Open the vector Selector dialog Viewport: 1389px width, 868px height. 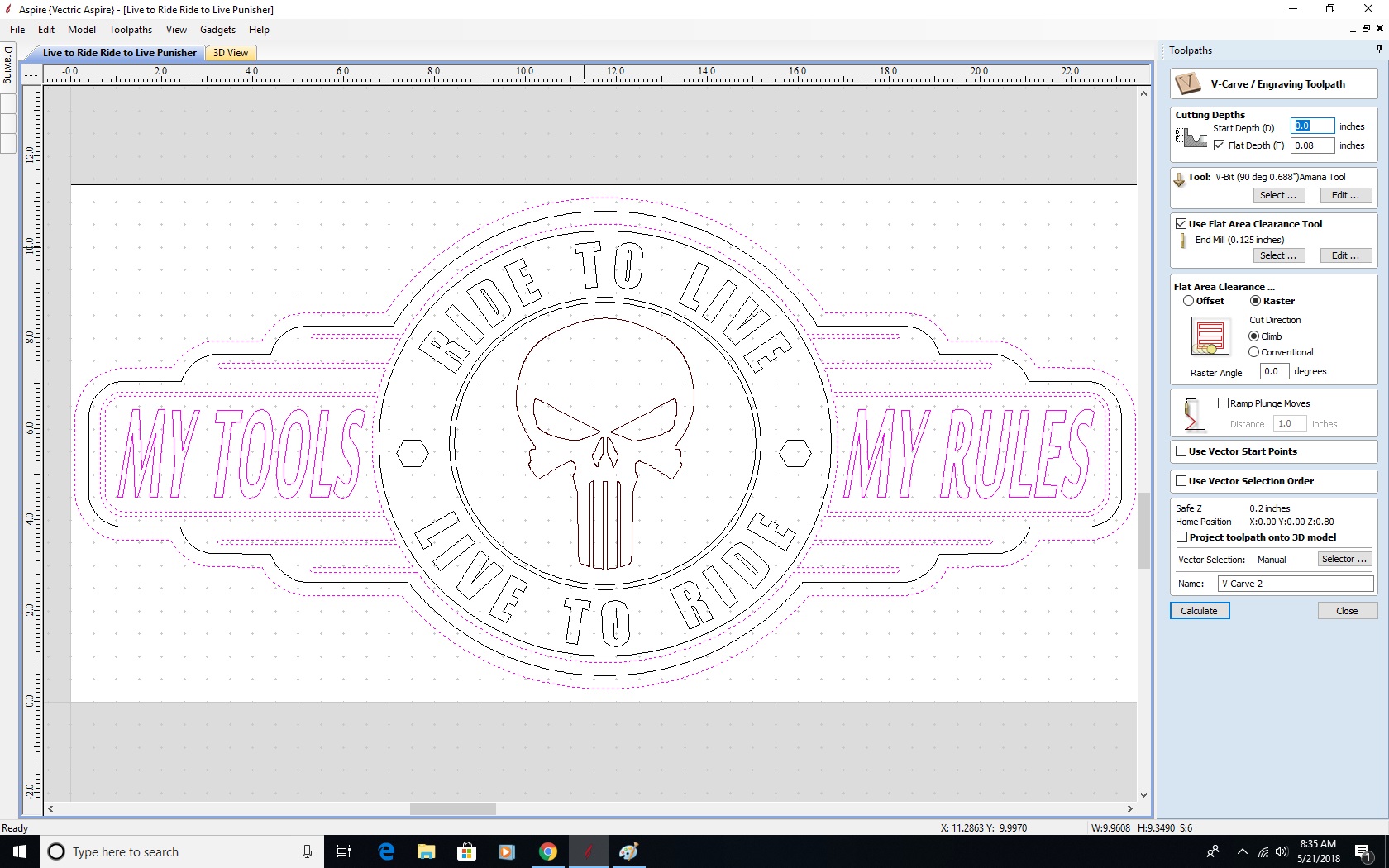(1344, 560)
